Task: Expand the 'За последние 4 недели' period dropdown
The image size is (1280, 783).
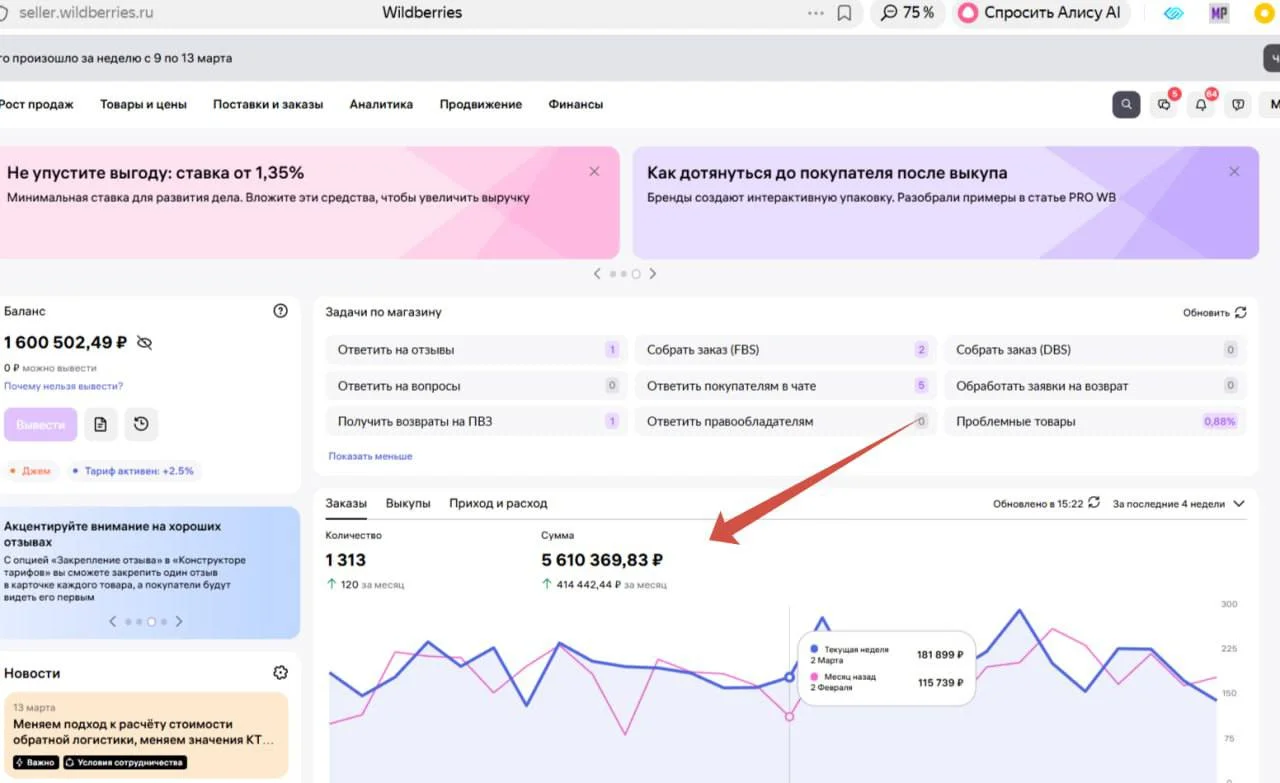Action: (1179, 504)
